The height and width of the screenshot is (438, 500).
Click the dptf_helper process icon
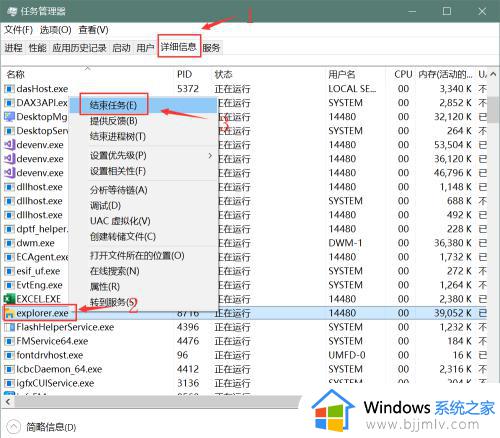coord(9,229)
